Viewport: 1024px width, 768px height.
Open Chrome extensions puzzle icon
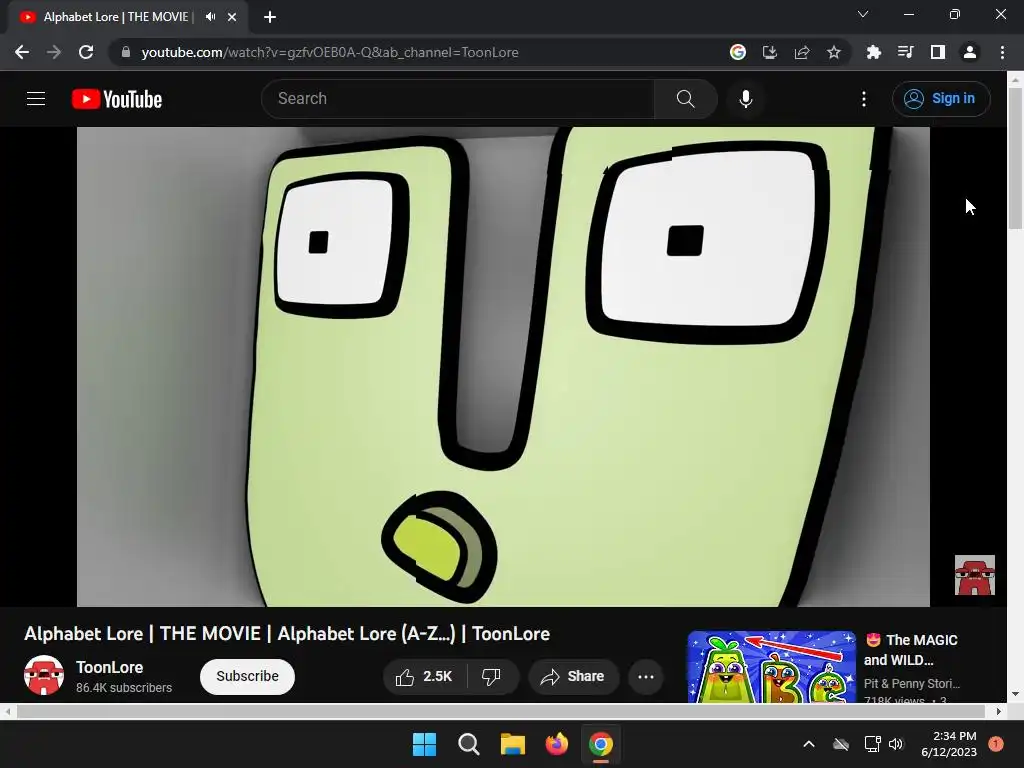coord(874,52)
